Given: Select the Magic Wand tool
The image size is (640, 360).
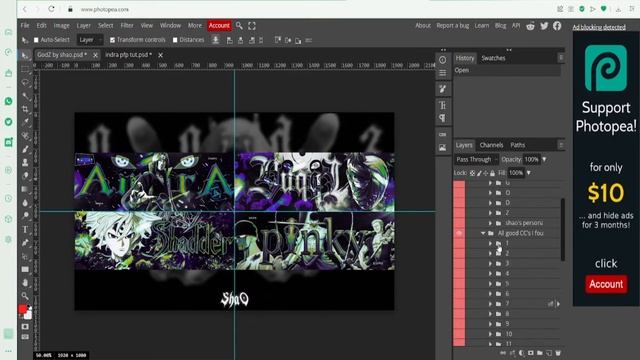Looking at the screenshot, I should tap(25, 96).
